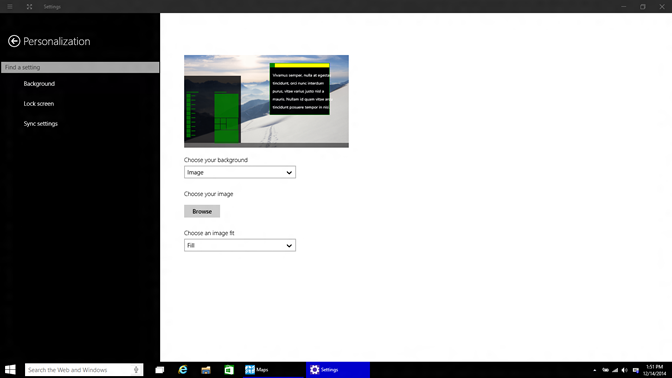Open the volume control in the tray
The image size is (672, 378).
coord(625,370)
